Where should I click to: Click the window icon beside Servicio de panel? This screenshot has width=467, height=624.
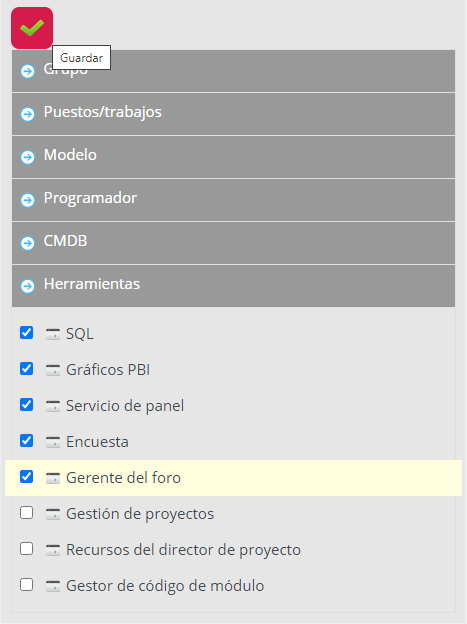coord(53,406)
